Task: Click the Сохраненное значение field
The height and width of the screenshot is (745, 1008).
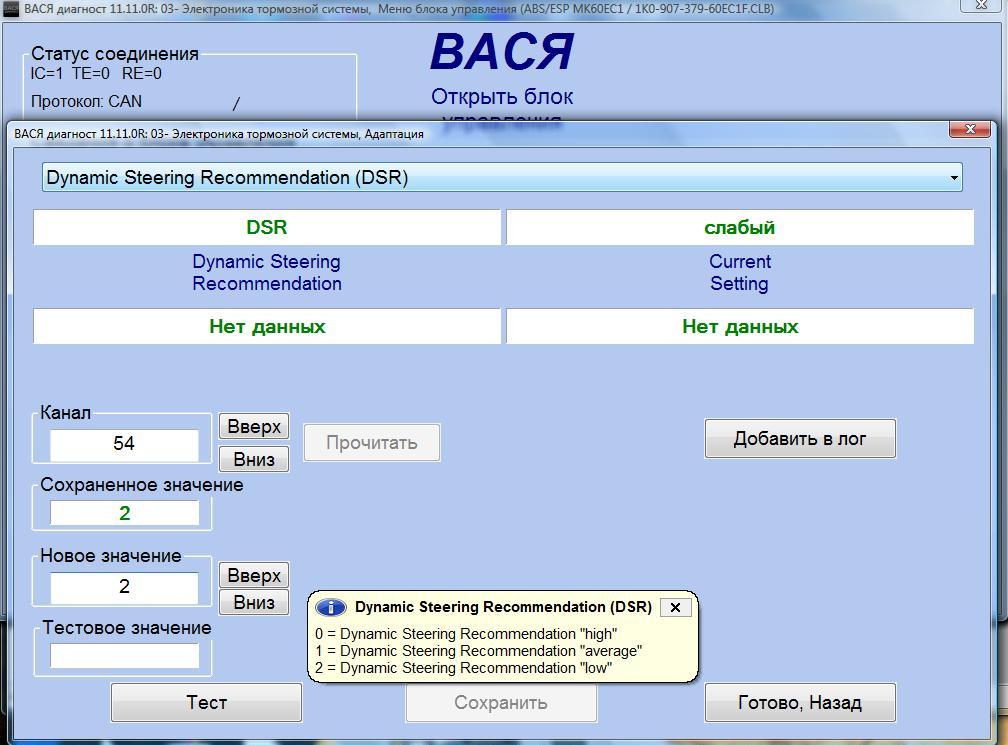Action: pyautogui.click(x=125, y=513)
